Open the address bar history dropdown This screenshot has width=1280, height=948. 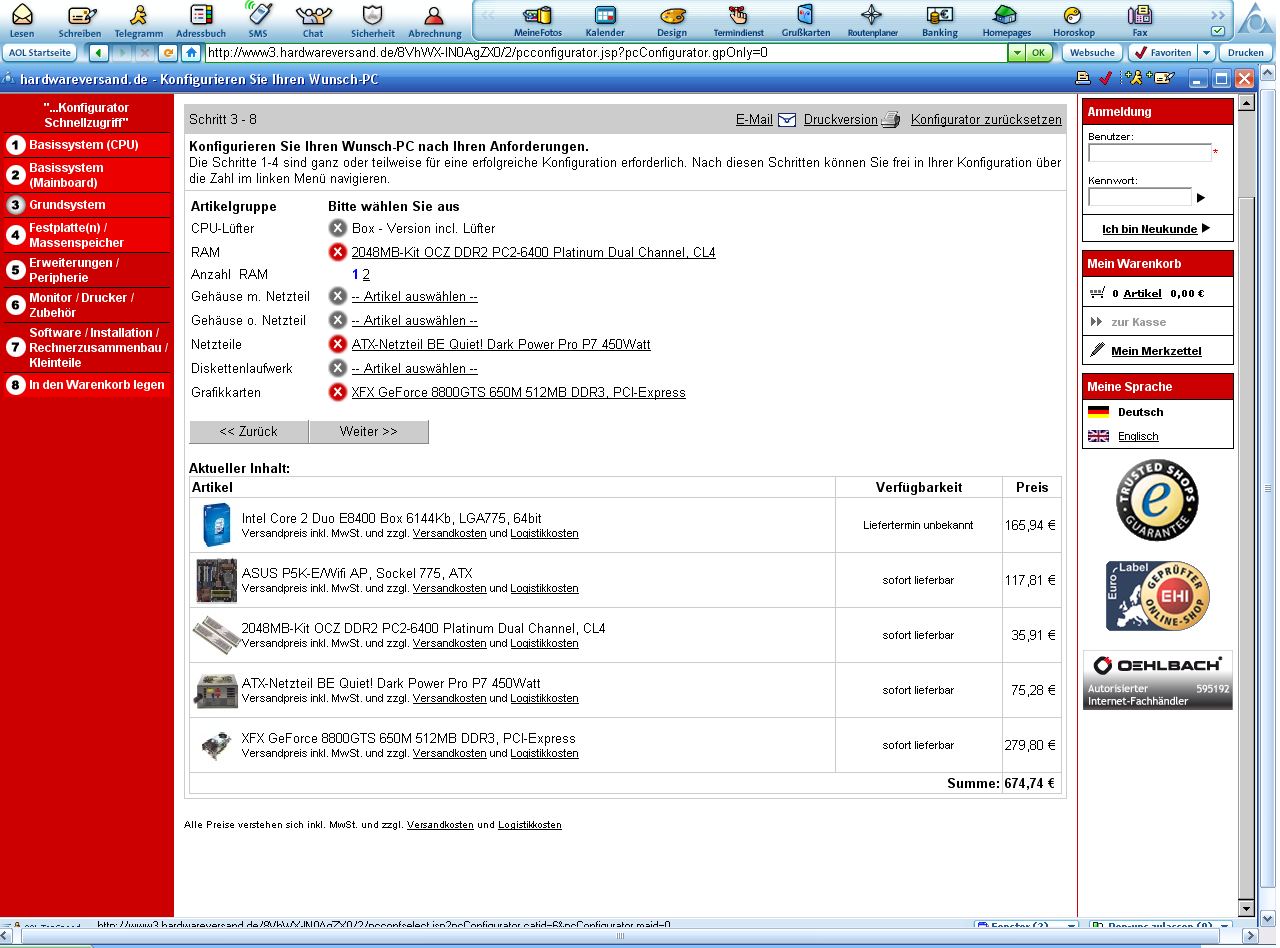coord(1017,53)
